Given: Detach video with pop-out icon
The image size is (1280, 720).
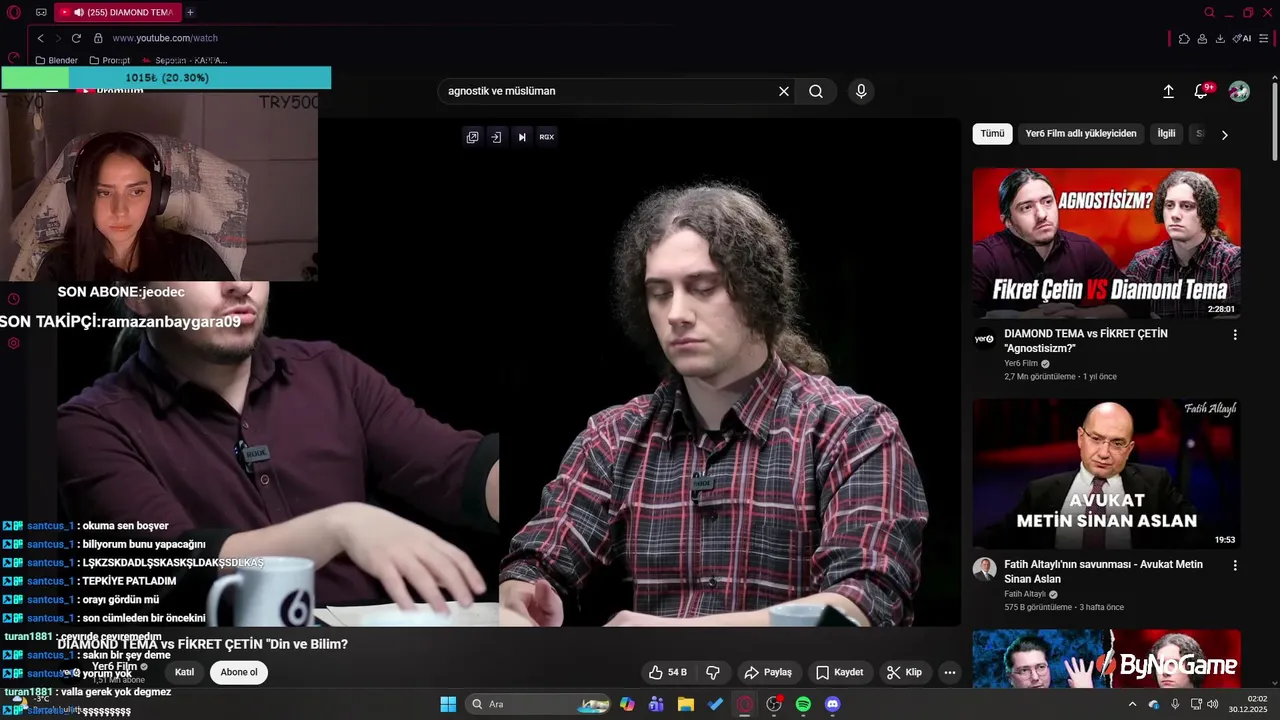Looking at the screenshot, I should coord(472,137).
